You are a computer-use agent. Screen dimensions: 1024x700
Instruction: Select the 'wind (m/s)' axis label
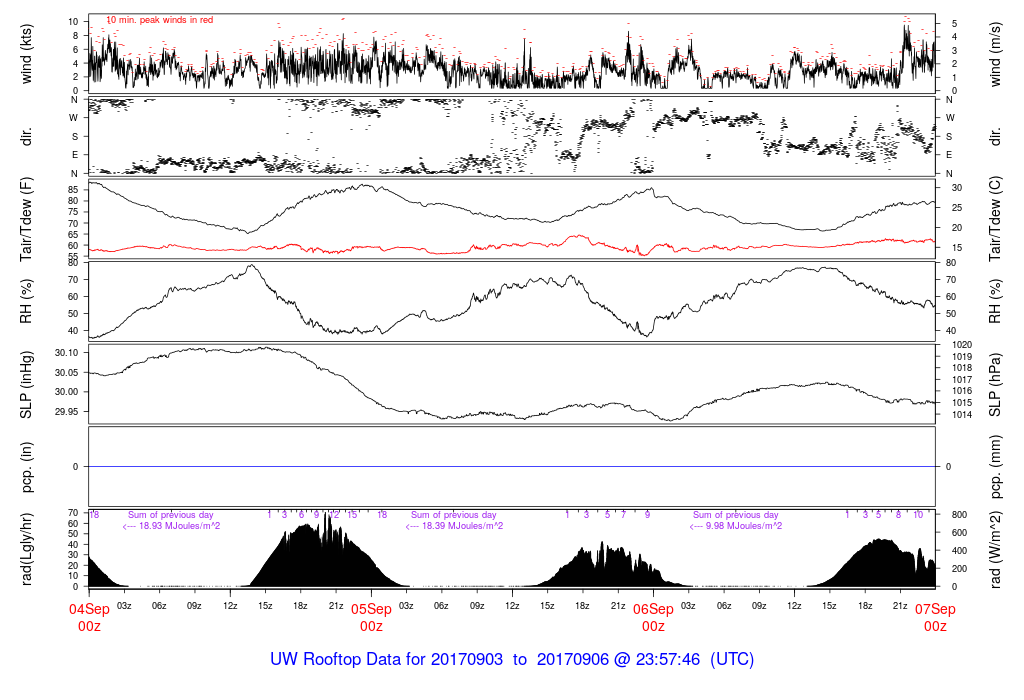click(x=995, y=54)
